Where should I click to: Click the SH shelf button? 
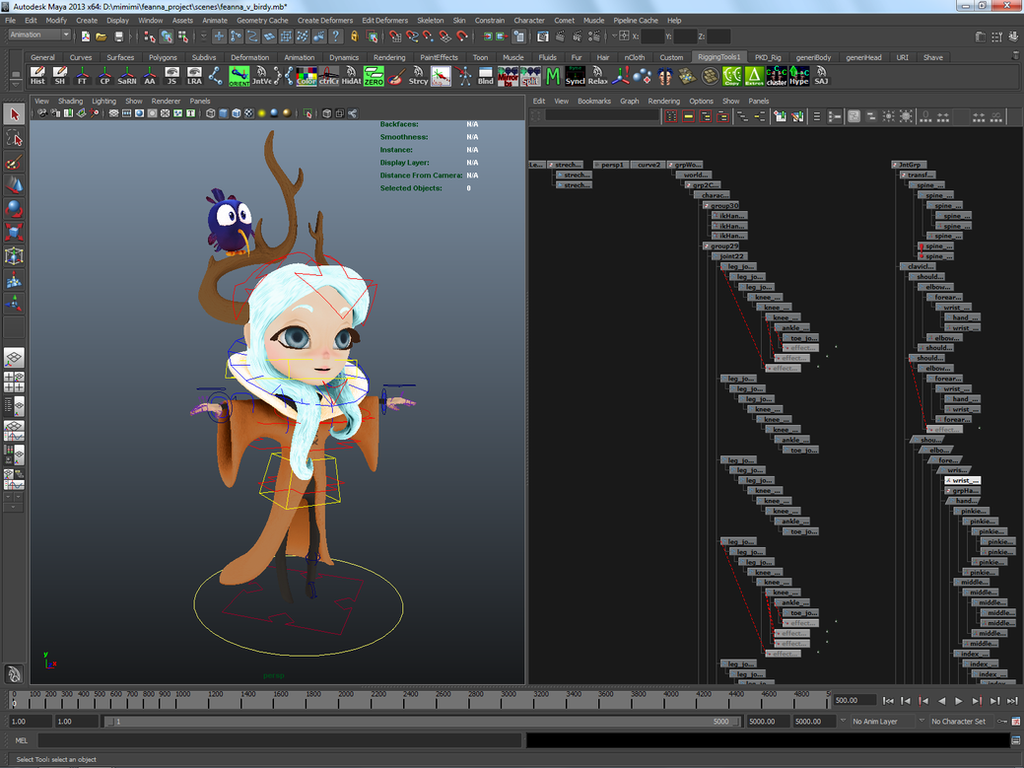pos(60,76)
